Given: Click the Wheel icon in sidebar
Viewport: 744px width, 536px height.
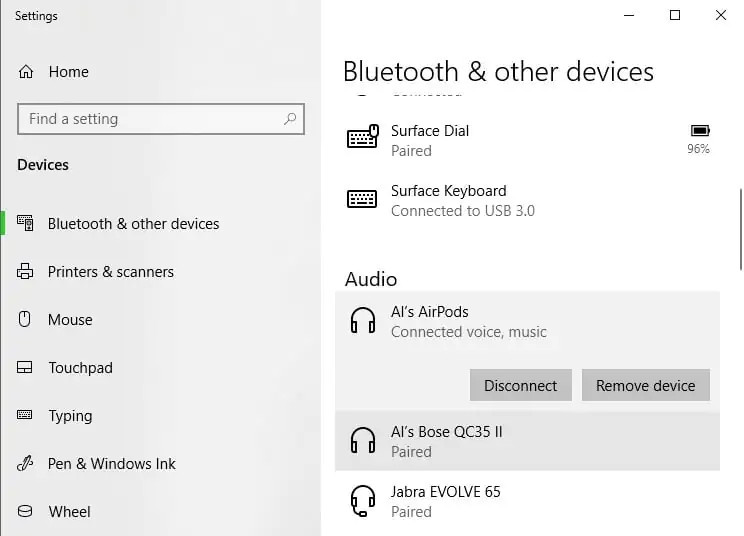Looking at the screenshot, I should [26, 512].
